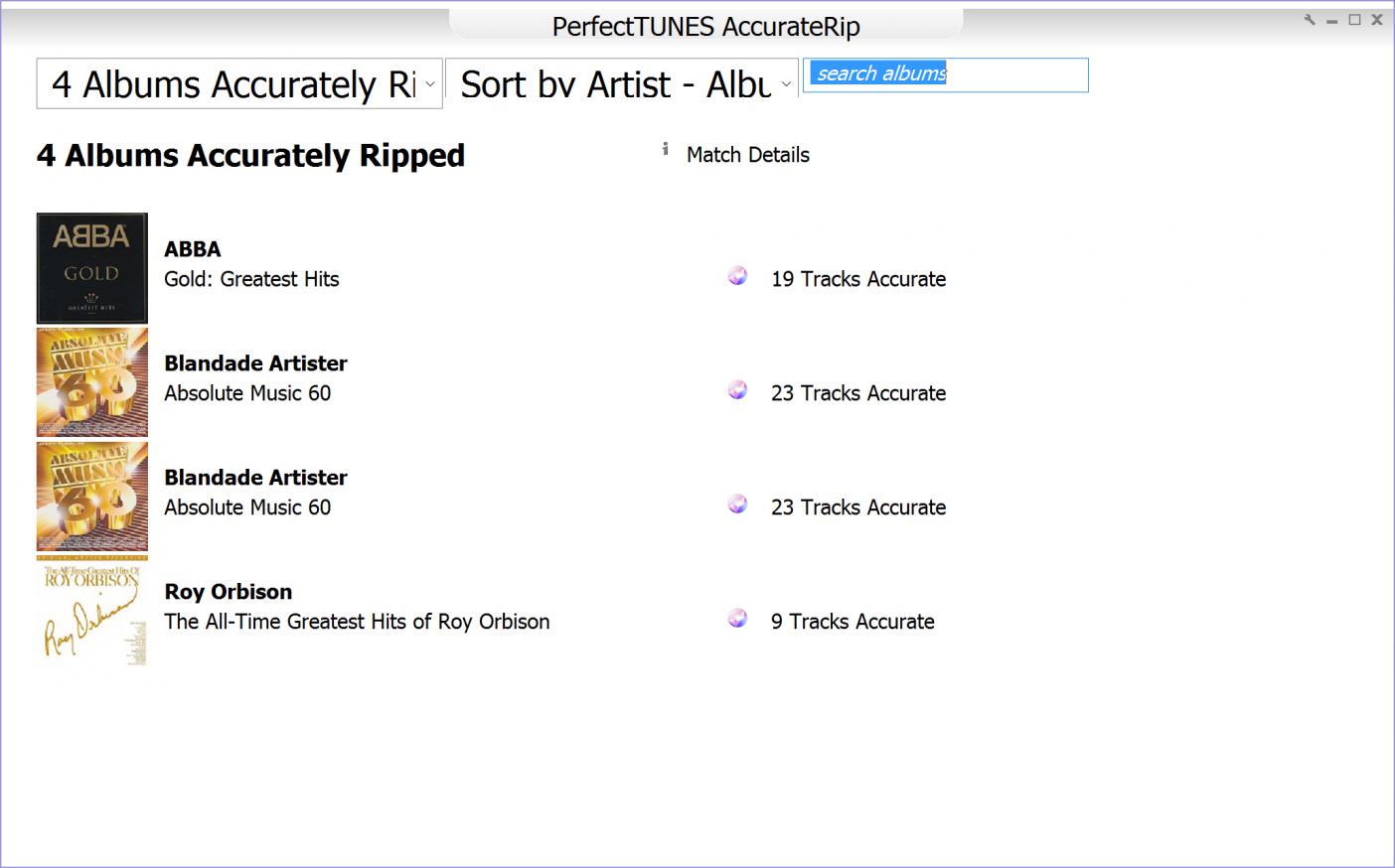Click the '9 Tracks Accurate' result text

pos(852,622)
